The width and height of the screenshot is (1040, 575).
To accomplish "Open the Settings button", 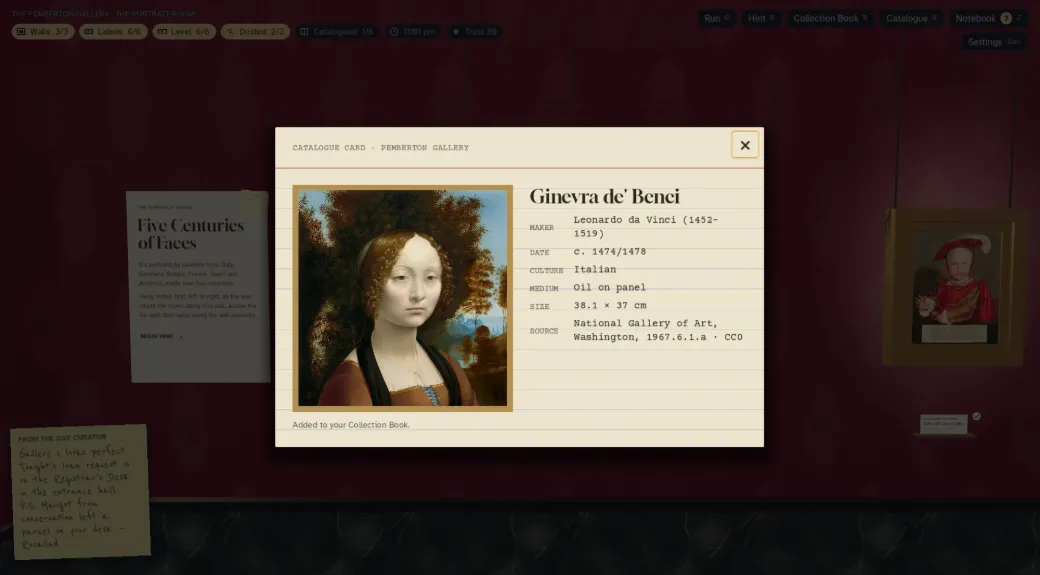I will coord(994,42).
